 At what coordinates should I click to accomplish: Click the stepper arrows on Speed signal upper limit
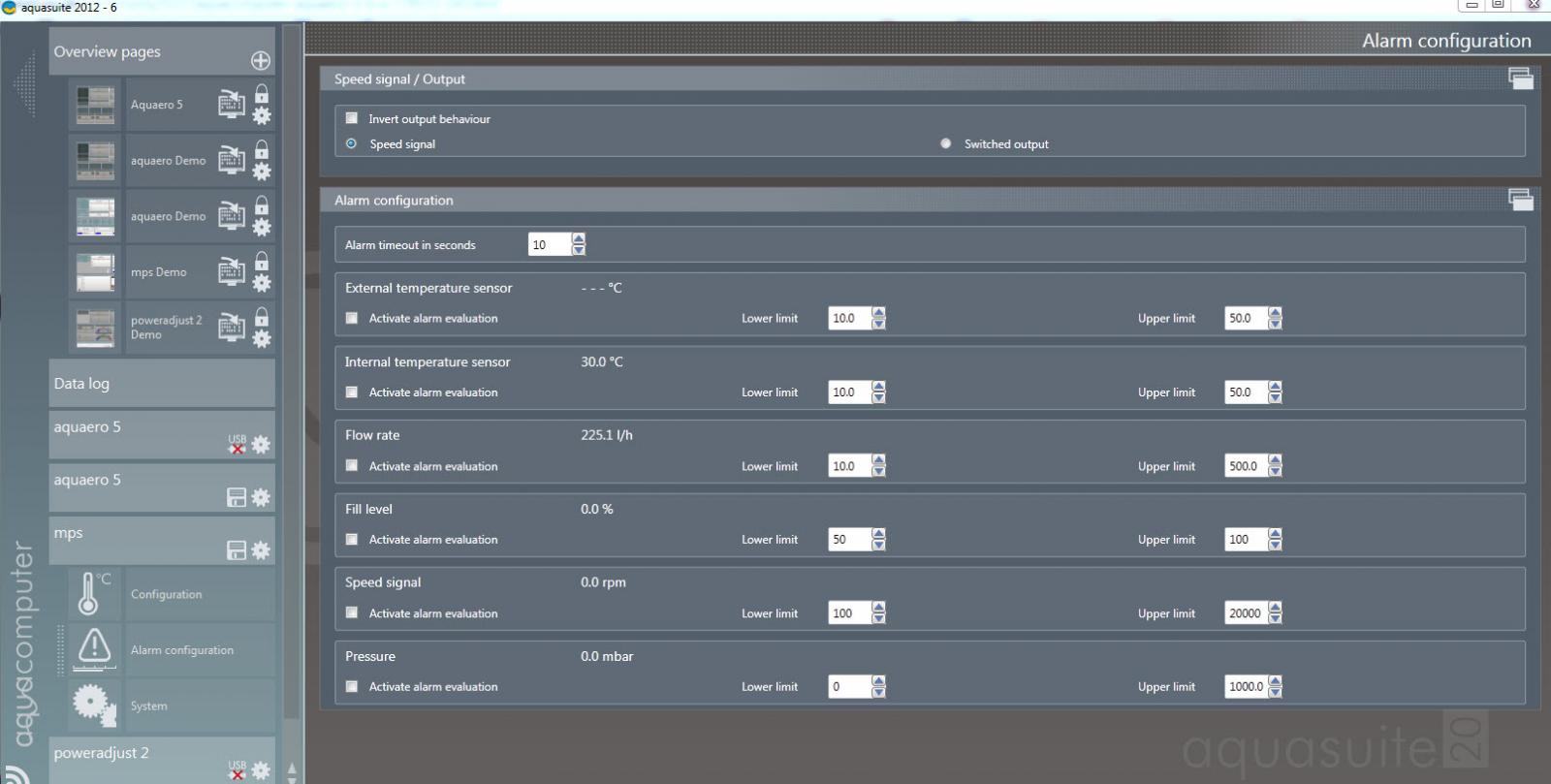[1275, 612]
